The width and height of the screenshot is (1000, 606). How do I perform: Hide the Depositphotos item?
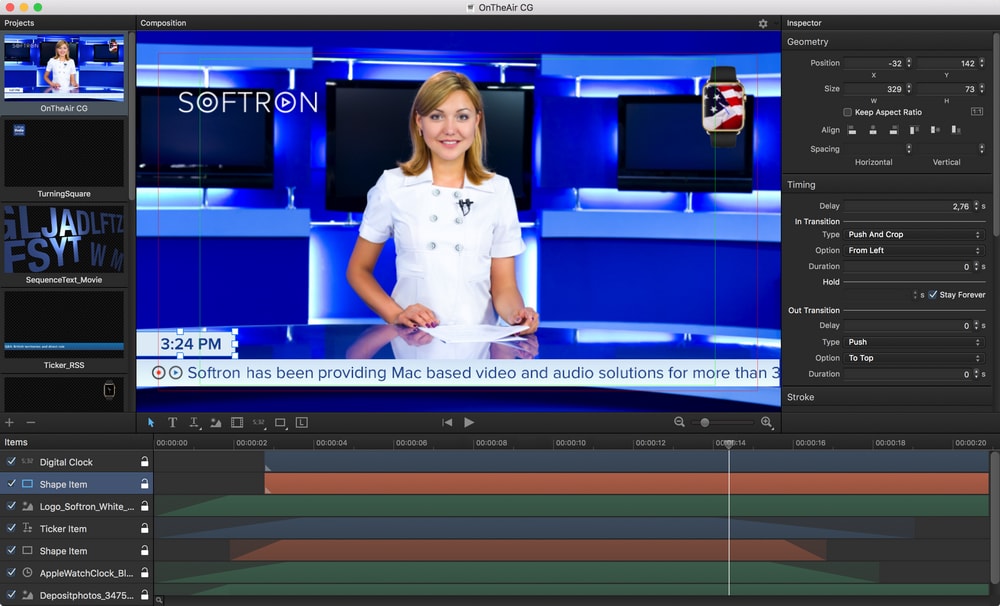(x=11, y=595)
